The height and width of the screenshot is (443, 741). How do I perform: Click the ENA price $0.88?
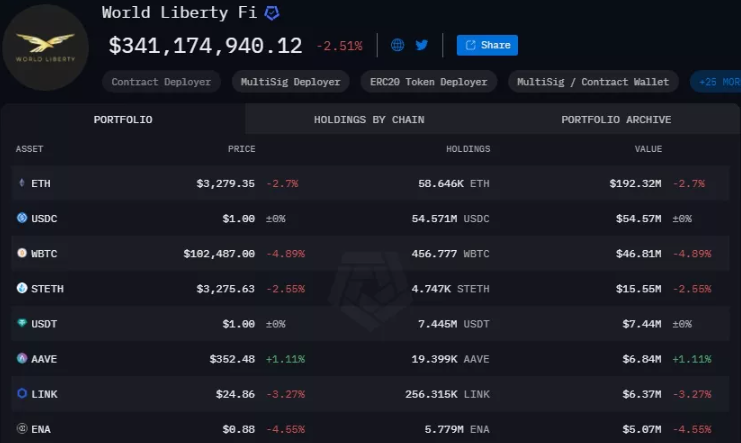239,429
